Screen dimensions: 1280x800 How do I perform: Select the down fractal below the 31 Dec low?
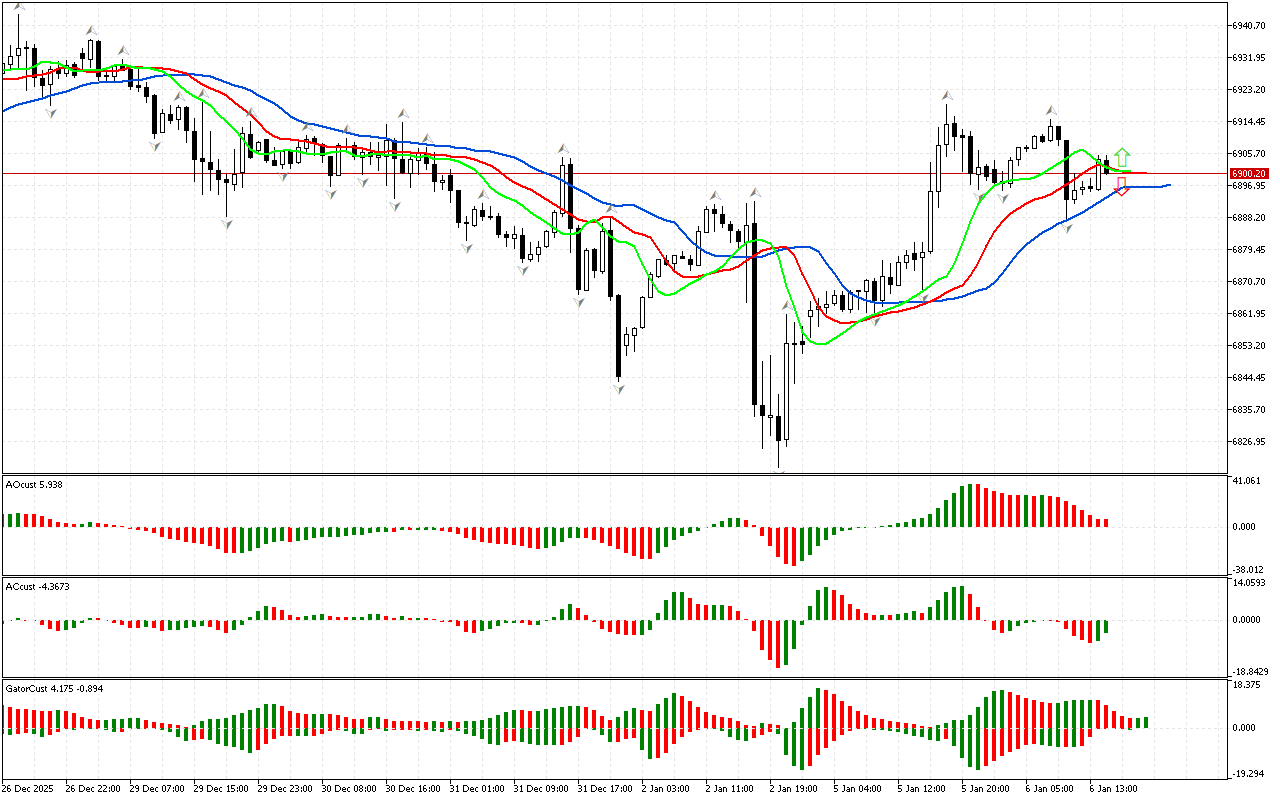618,387
